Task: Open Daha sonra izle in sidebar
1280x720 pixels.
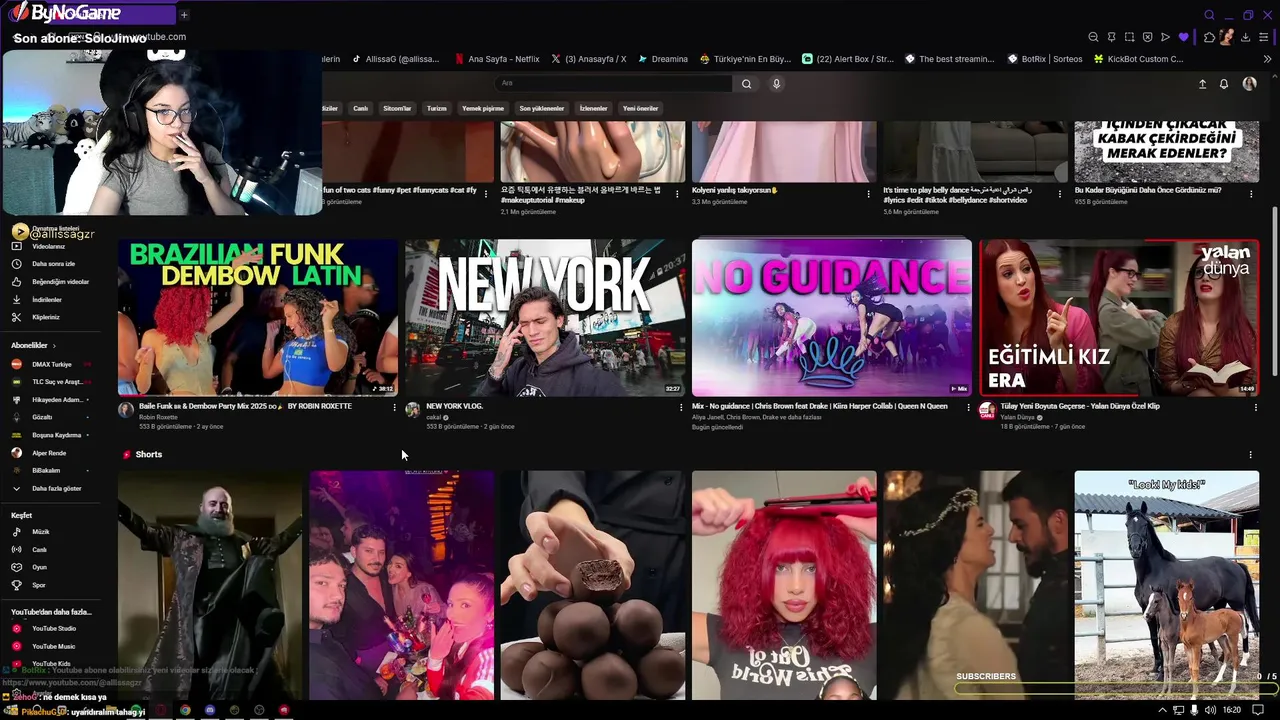Action: point(53,264)
